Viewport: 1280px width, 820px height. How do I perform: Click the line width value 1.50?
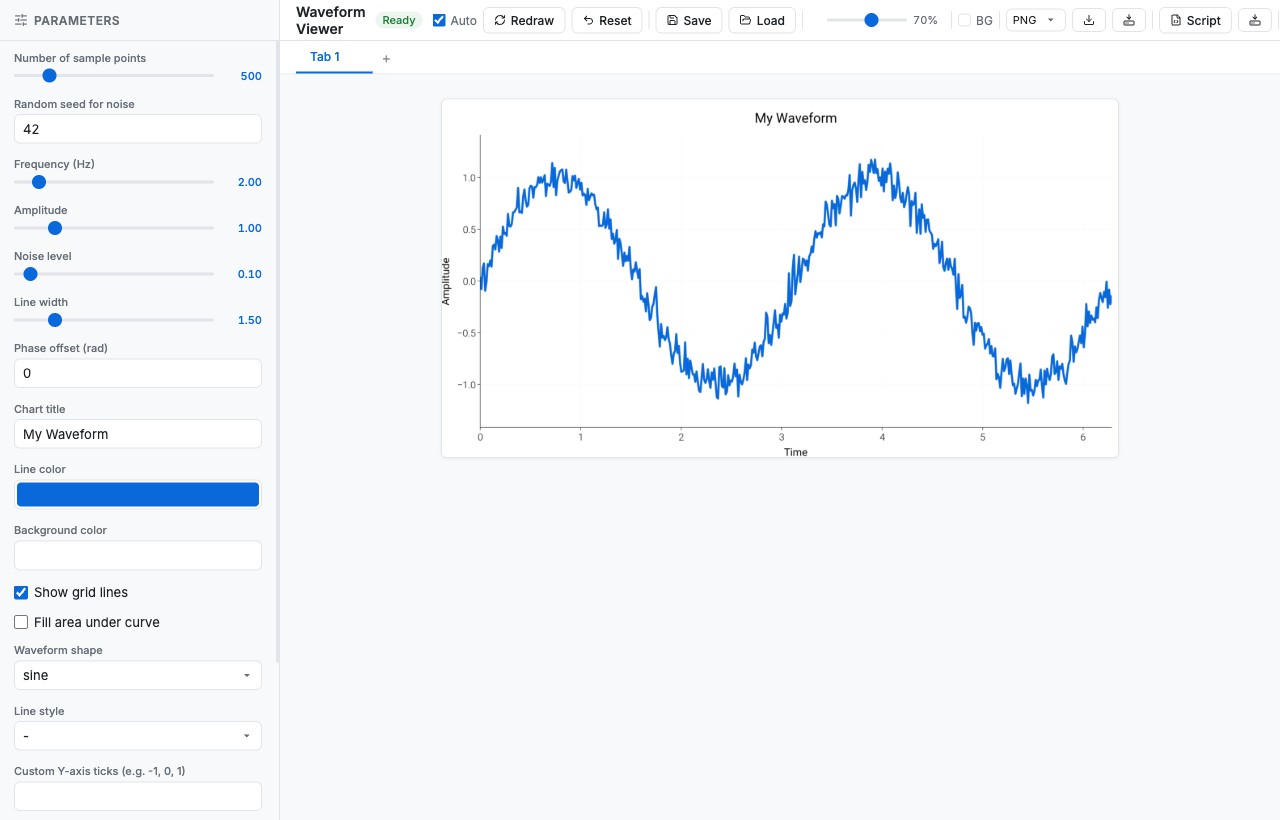250,320
